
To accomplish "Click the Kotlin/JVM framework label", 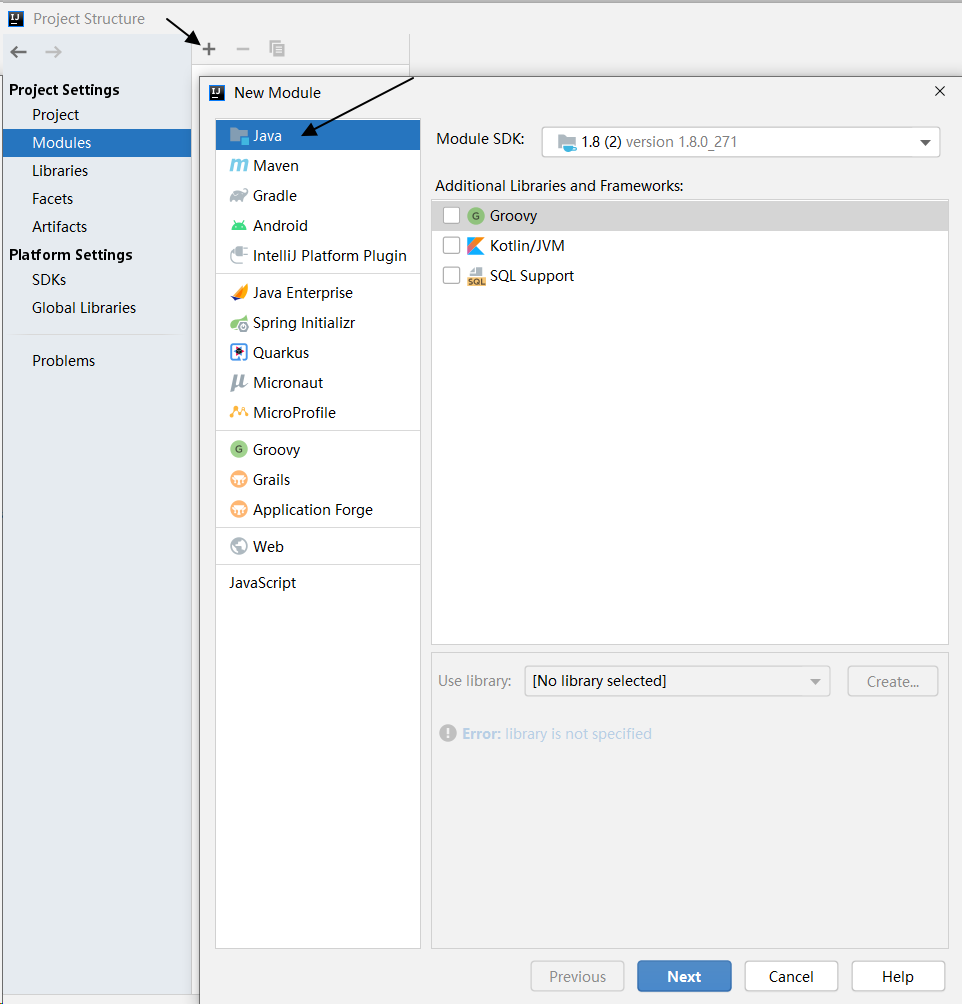I will pos(527,246).
